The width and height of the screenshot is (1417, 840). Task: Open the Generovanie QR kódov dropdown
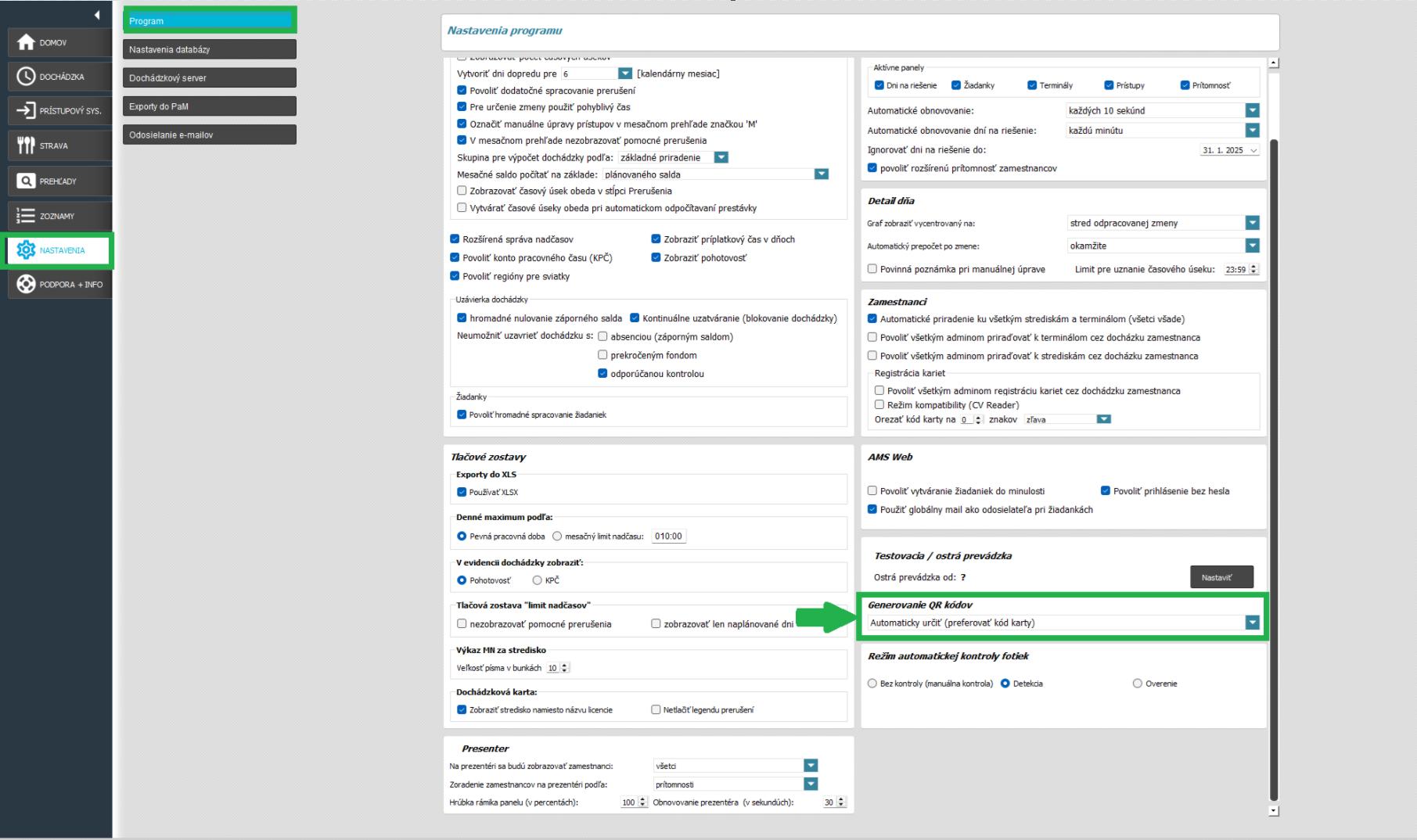[x=1251, y=623]
